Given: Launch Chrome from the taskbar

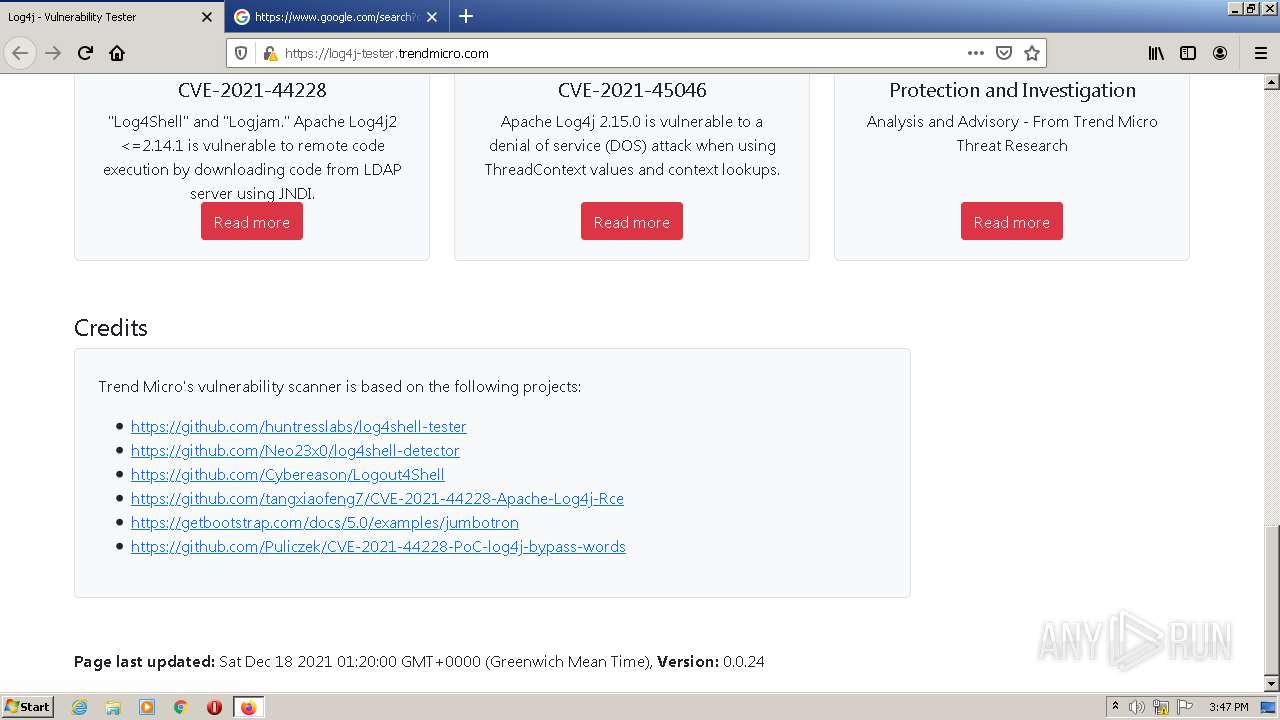Looking at the screenshot, I should coord(181,707).
